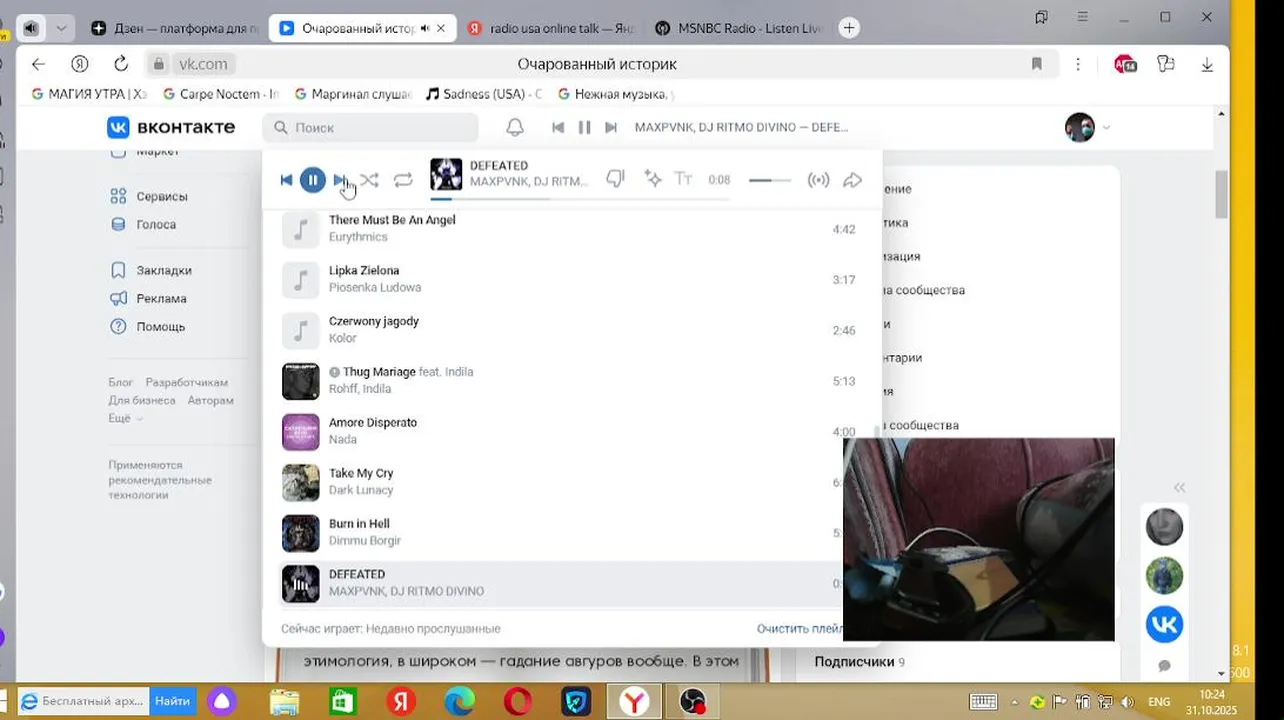Viewport: 1284px width, 720px height.
Task: Open the Eurythmics artist link
Action: (x=358, y=237)
